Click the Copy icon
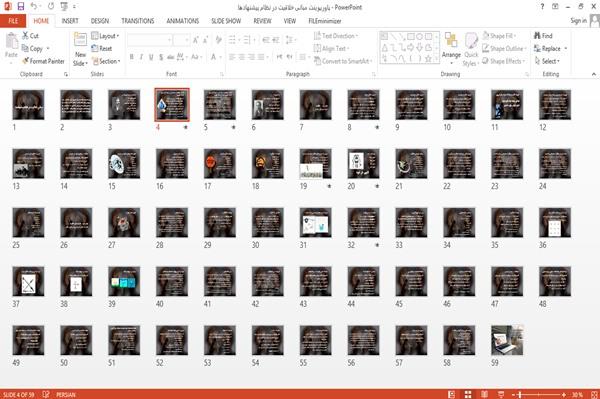This screenshot has width=600, height=399. tap(25, 49)
